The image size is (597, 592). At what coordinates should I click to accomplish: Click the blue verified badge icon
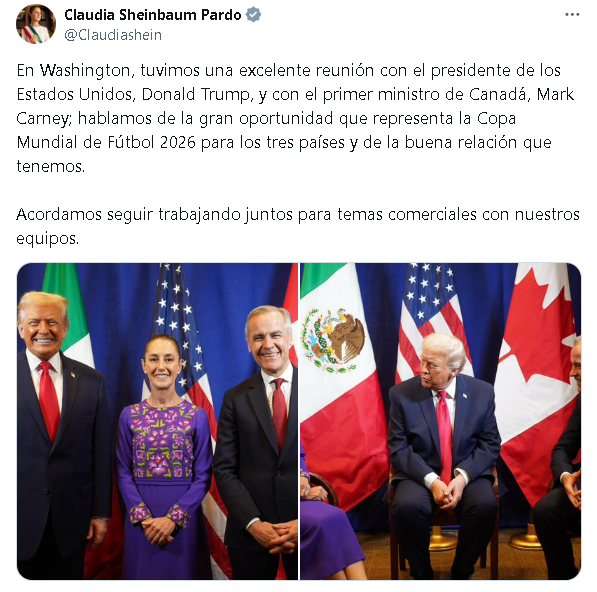coord(253,15)
